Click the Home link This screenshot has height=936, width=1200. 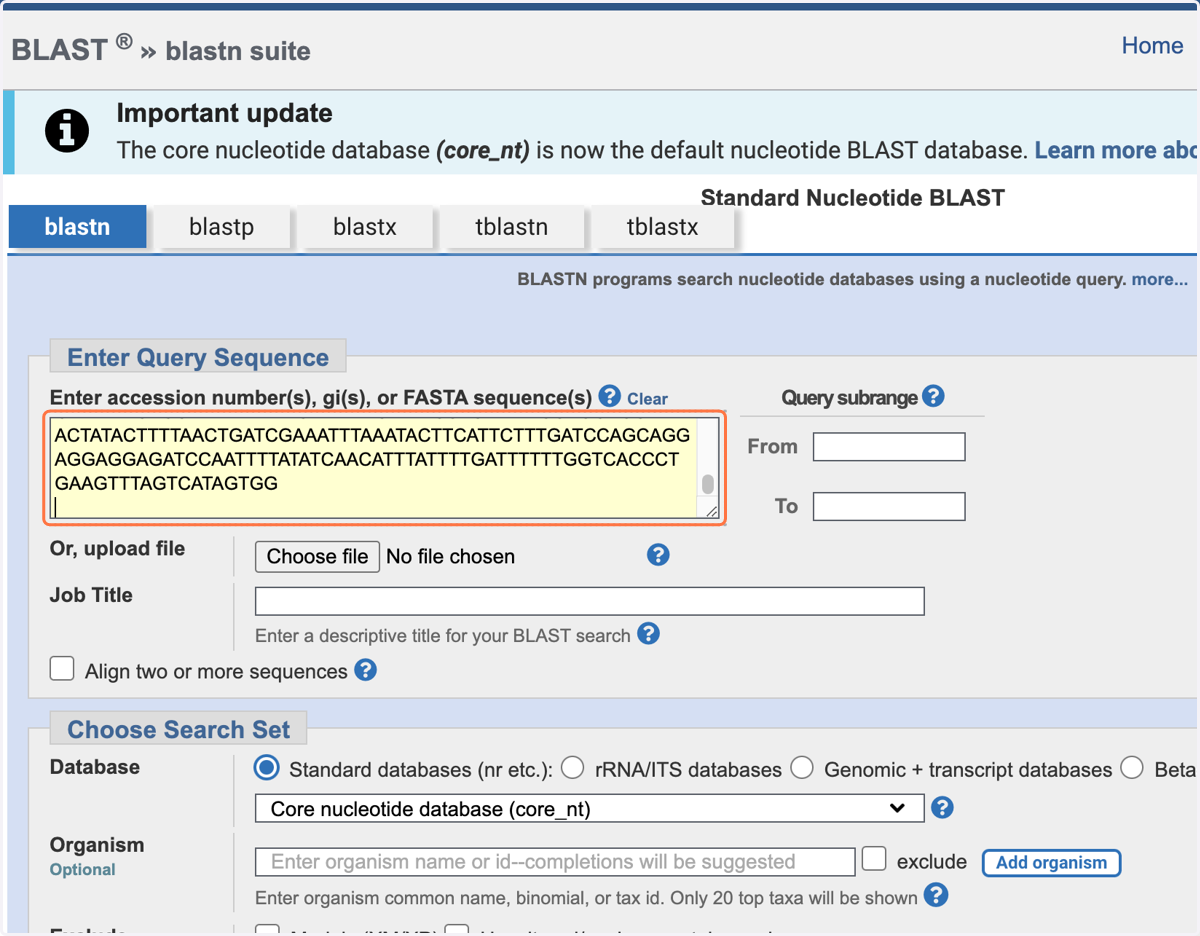coord(1152,45)
